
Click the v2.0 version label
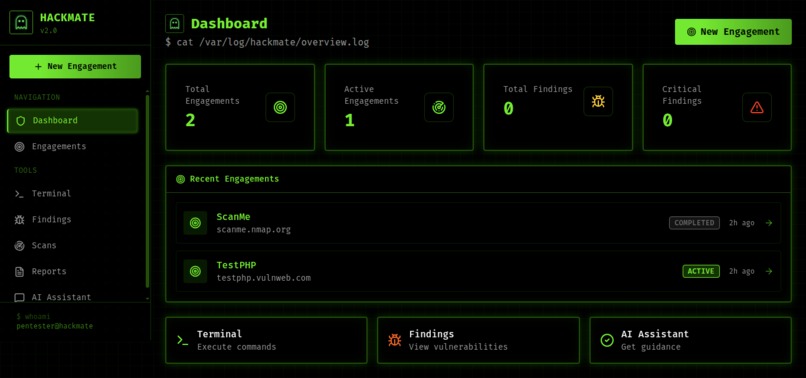point(48,31)
